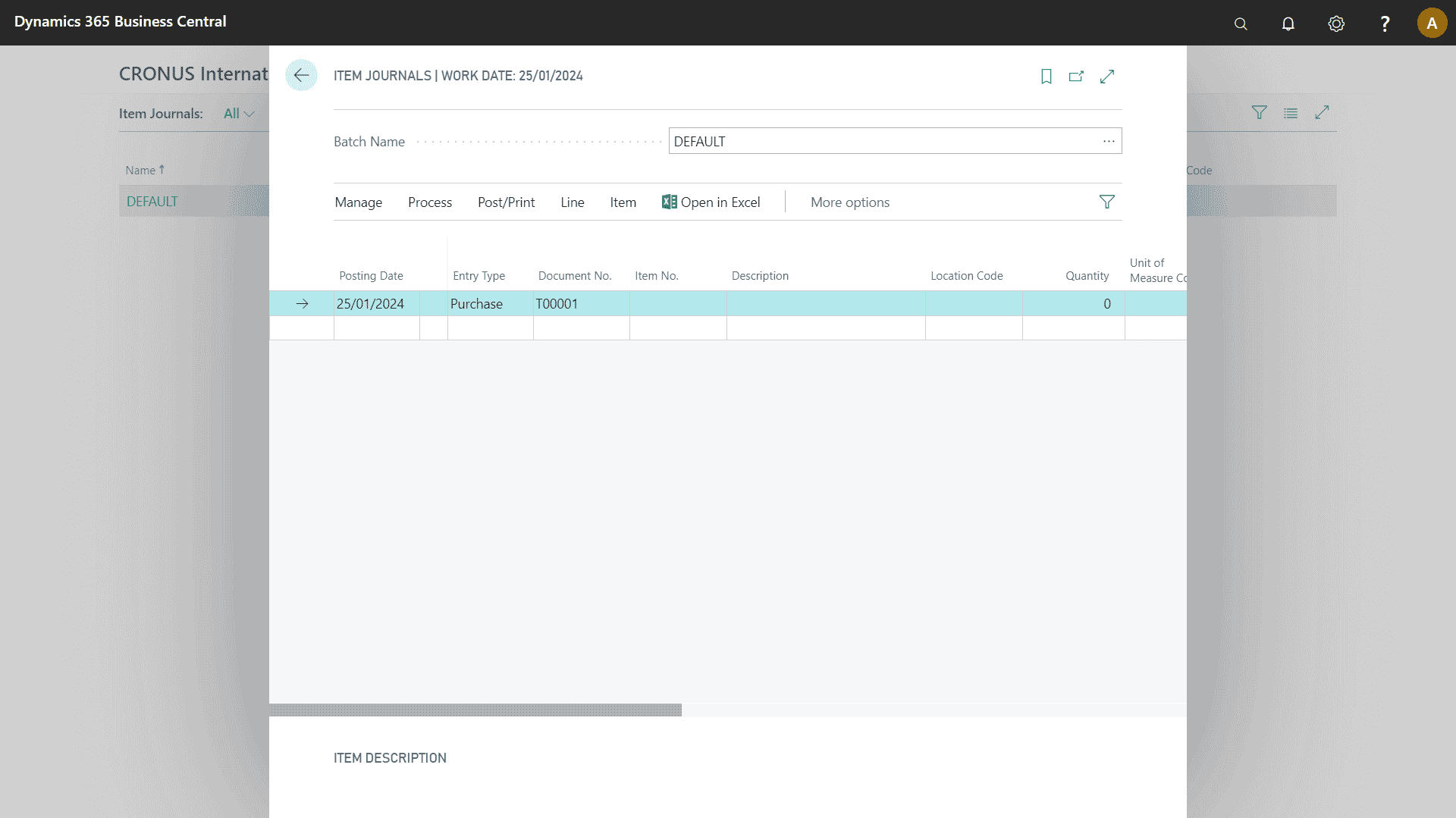This screenshot has width=1456, height=818.
Task: Open the Manage menu
Action: point(358,202)
